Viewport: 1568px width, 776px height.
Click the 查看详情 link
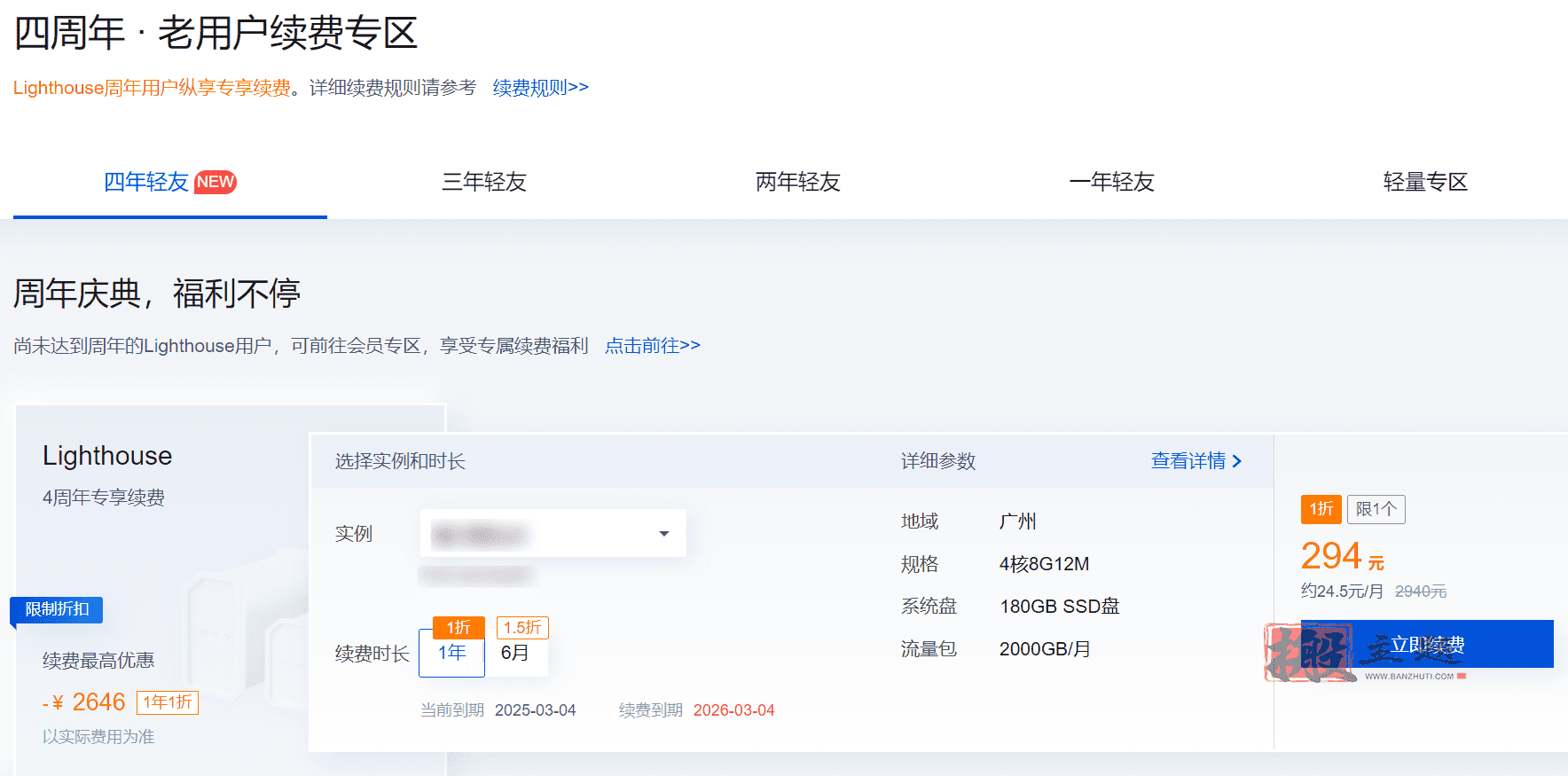click(x=1196, y=461)
